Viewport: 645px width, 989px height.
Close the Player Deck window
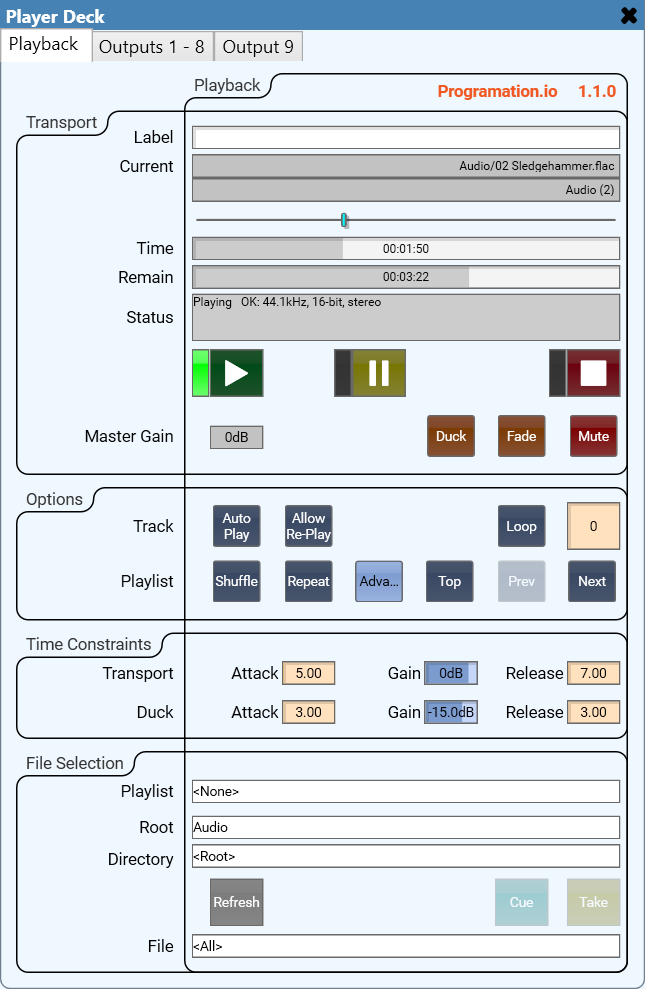tap(628, 15)
